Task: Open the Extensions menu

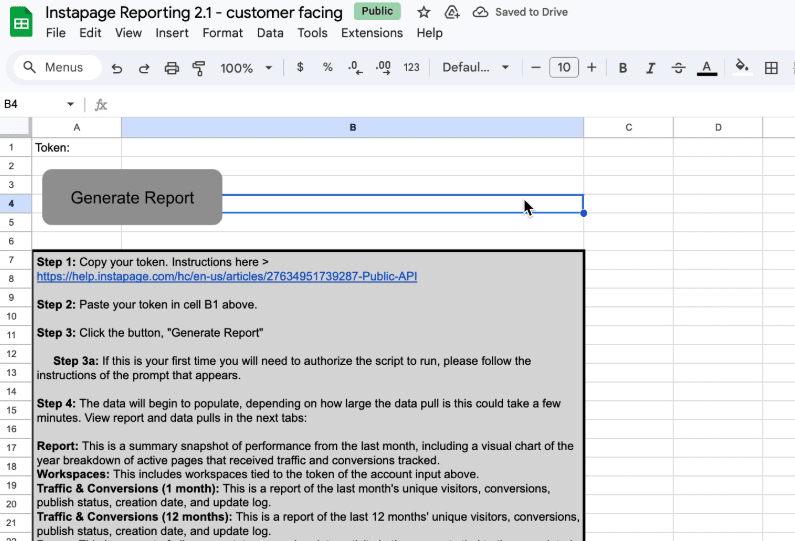Action: pos(372,33)
